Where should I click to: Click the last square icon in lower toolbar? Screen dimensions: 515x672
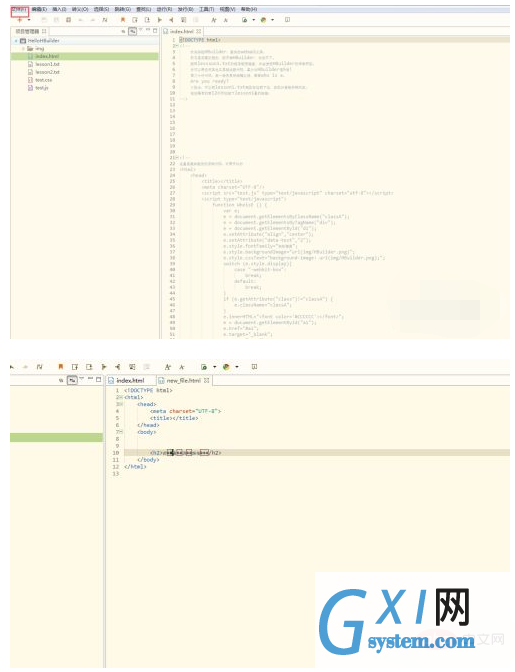[254, 367]
